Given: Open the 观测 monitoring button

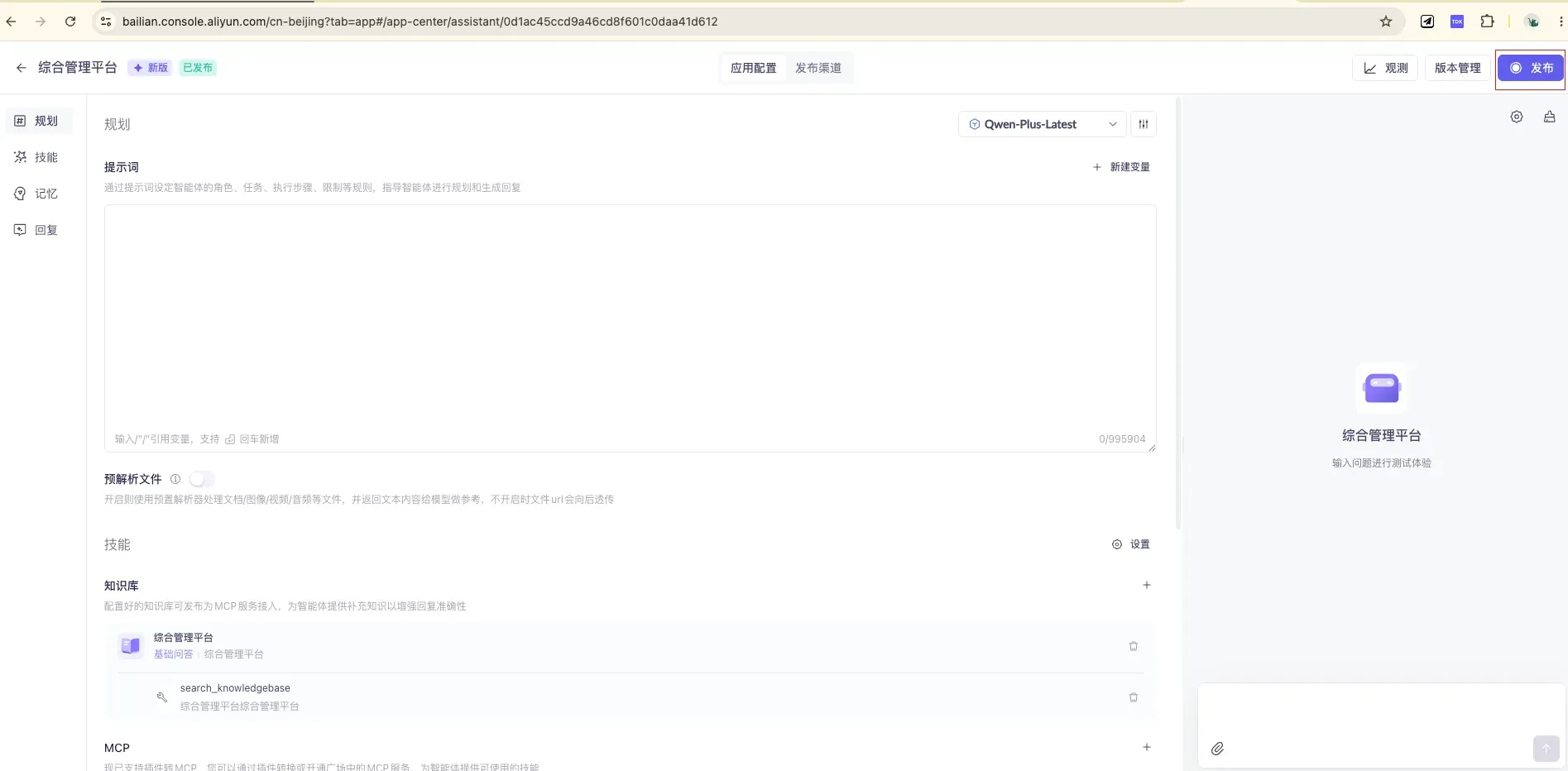Looking at the screenshot, I should (1386, 68).
